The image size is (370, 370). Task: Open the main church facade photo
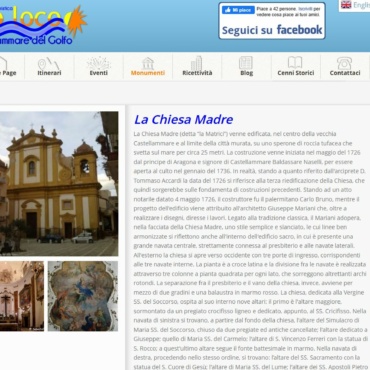[x=59, y=184]
